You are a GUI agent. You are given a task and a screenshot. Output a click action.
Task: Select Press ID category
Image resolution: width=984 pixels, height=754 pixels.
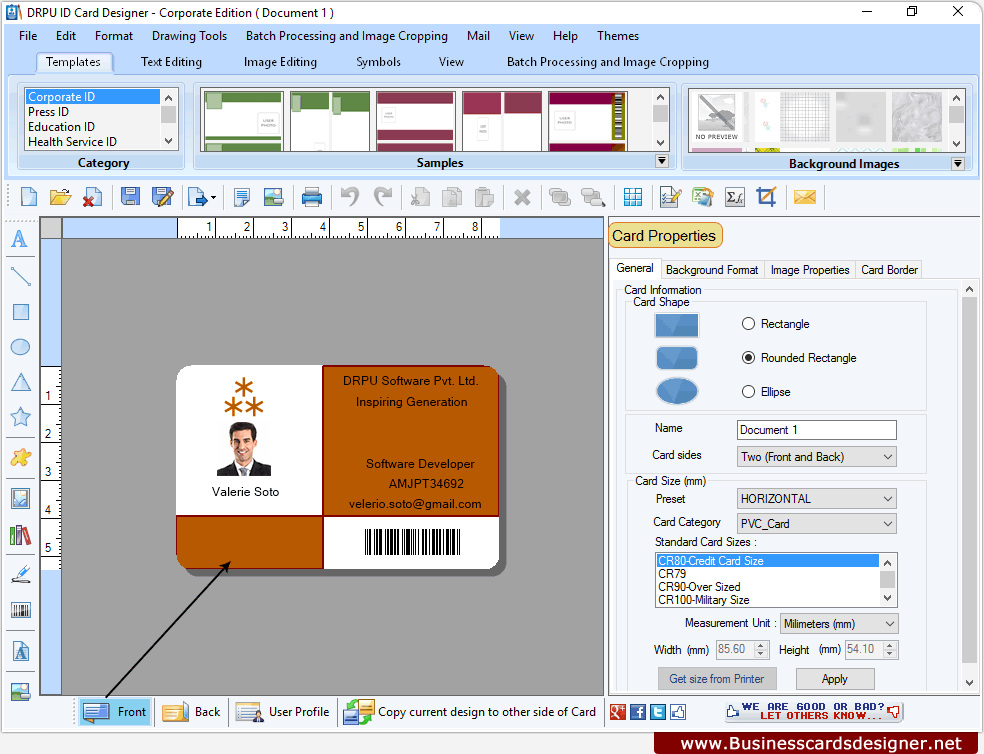[x=93, y=112]
